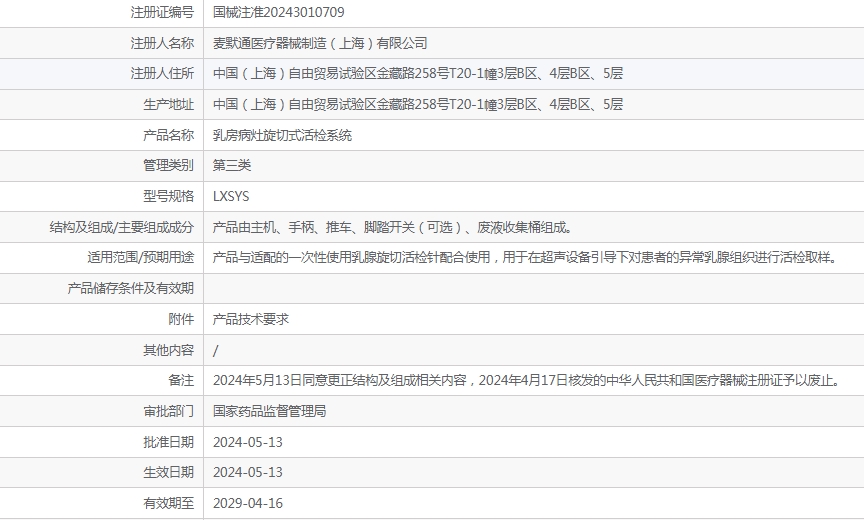Click the composition text starting '产品由主机'
Screen dimensions: 864x520
point(394,227)
